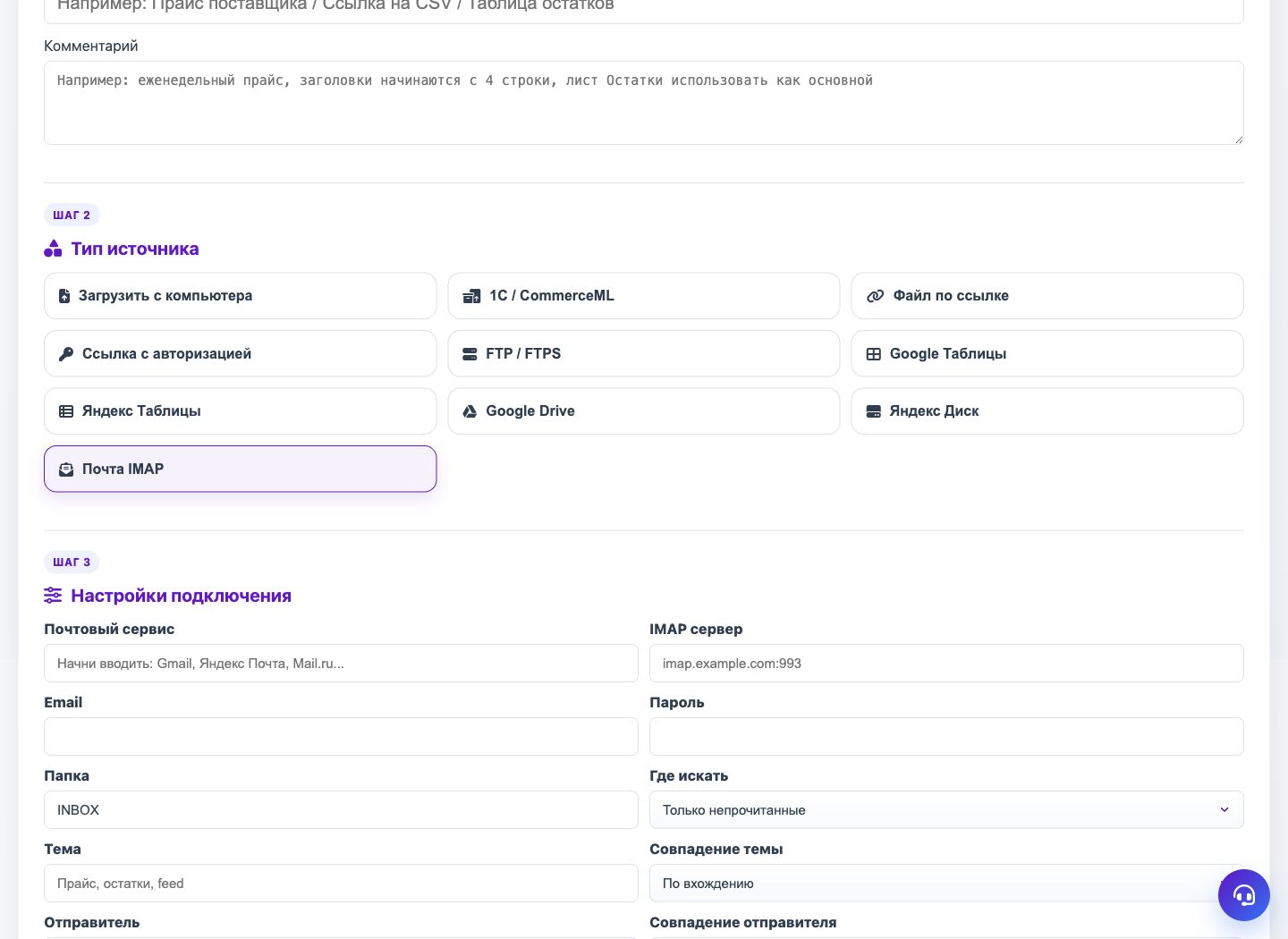Click the Настройки подключения heading
Image resolution: width=1288 pixels, height=939 pixels.
point(182,596)
